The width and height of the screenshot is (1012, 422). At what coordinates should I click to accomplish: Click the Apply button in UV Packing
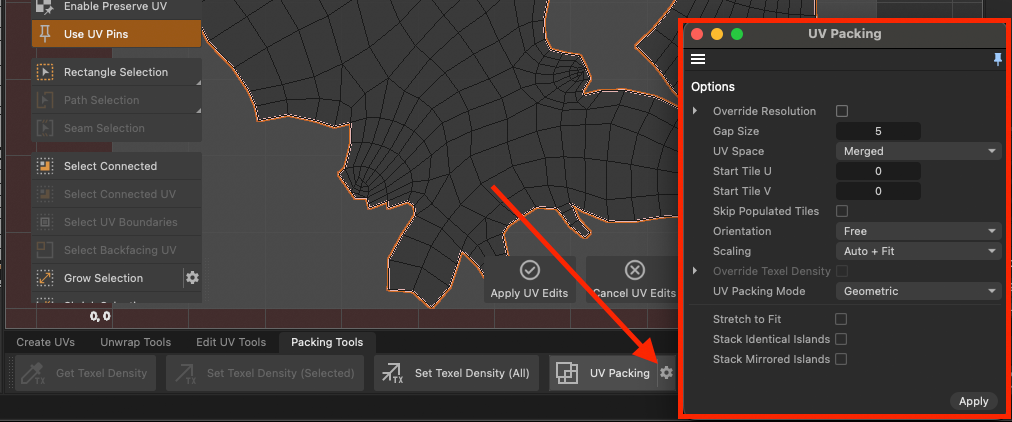click(973, 401)
